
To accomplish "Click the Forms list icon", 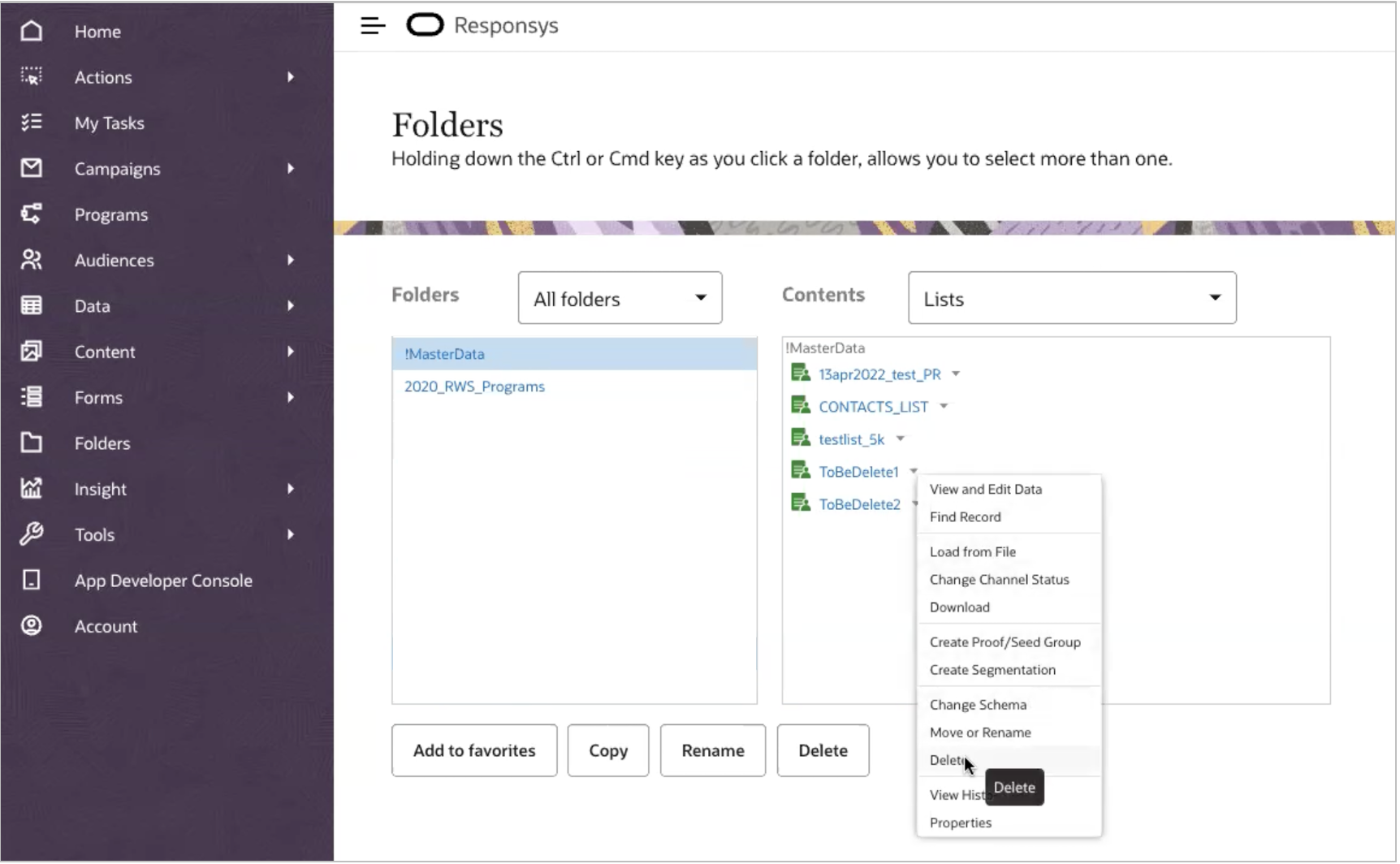I will point(31,397).
